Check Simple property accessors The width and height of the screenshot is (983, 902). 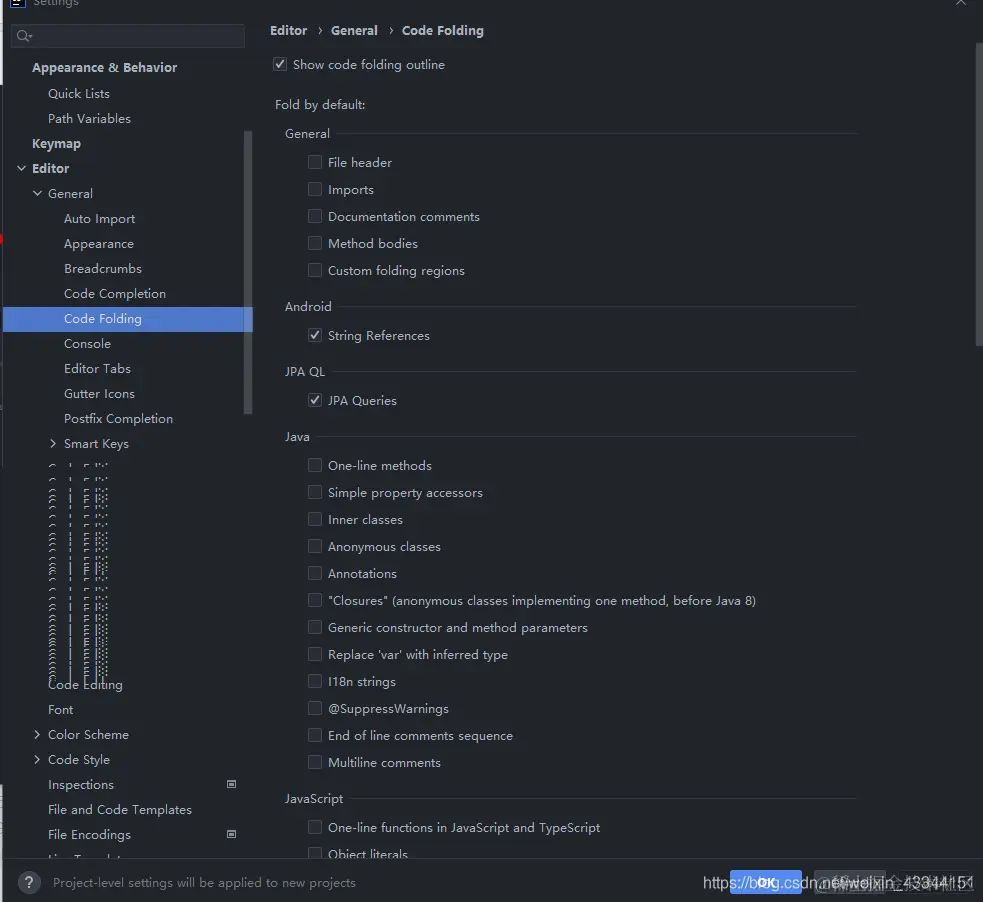[x=315, y=492]
